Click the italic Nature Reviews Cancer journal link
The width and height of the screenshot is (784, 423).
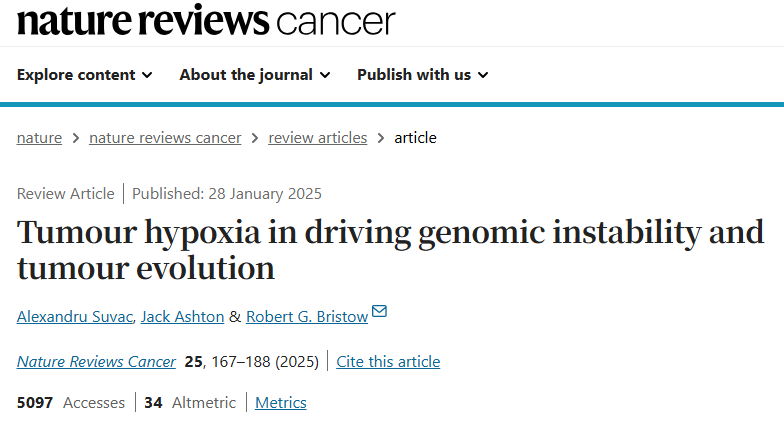tap(96, 362)
